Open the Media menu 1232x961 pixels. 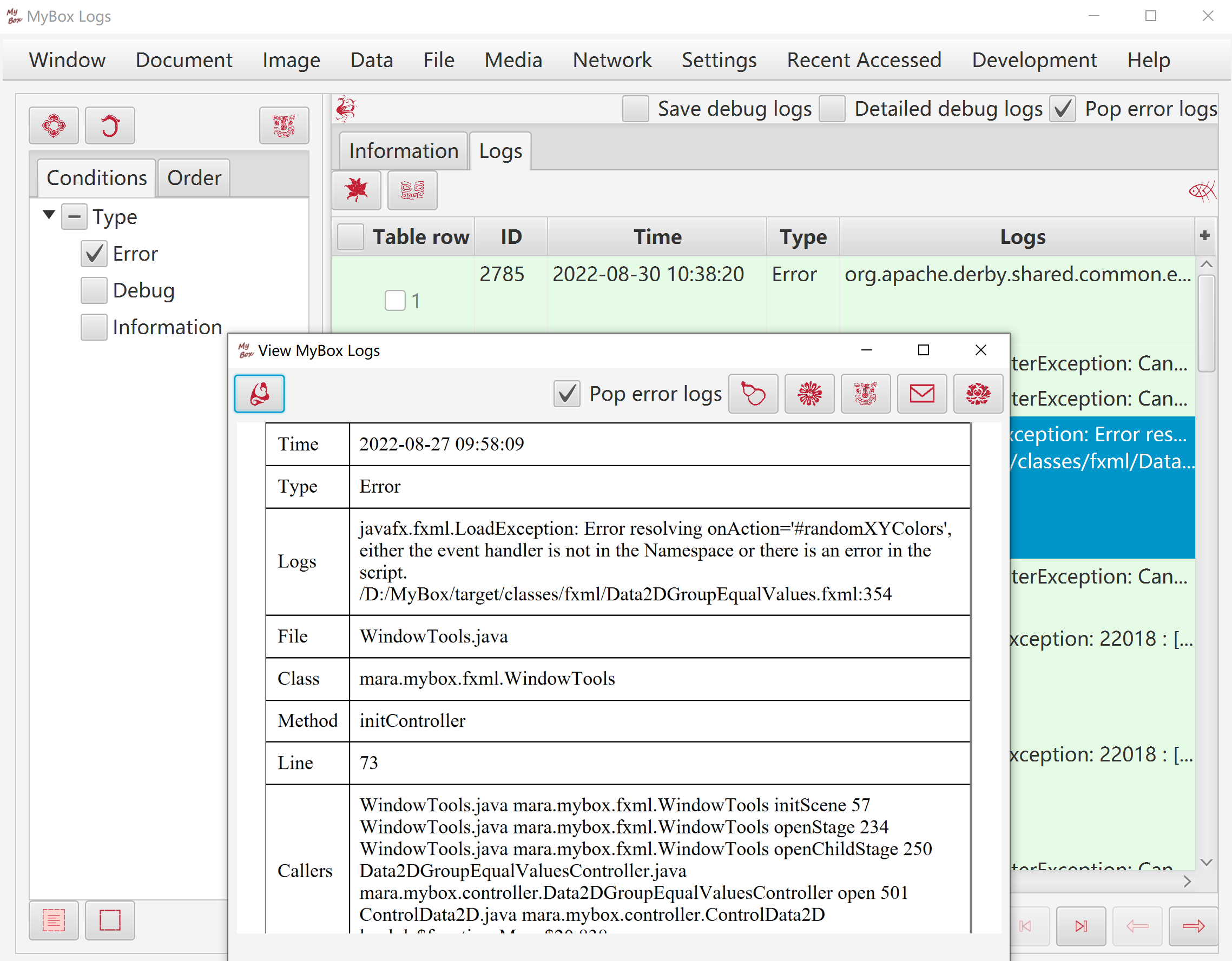(x=513, y=60)
